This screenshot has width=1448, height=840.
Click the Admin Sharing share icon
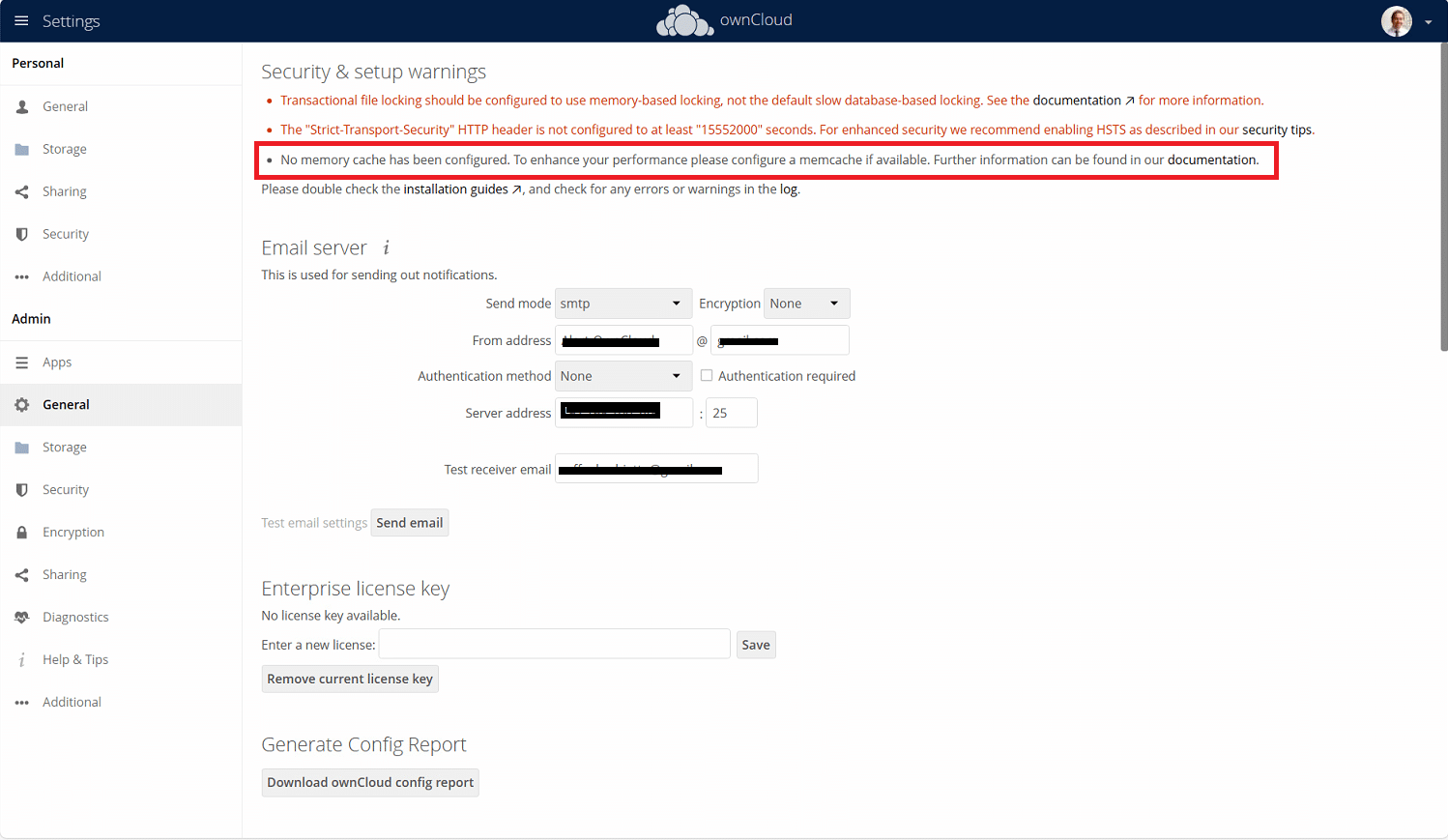pos(22,575)
